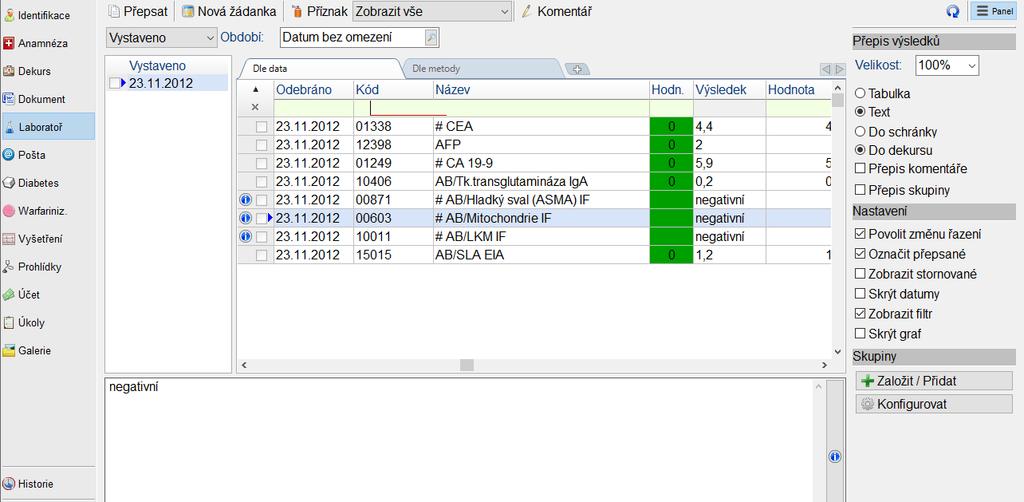
Task: Open the Účet money section
Action: point(47,294)
